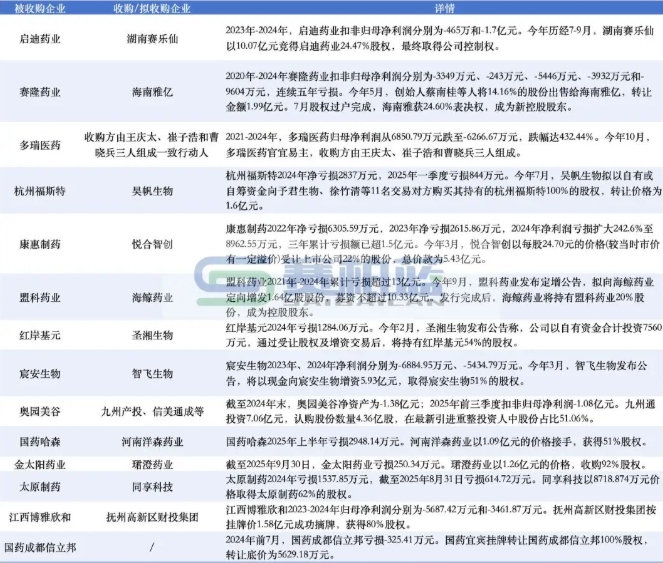Select the 河南洋森药业 cell

click(x=152, y=442)
